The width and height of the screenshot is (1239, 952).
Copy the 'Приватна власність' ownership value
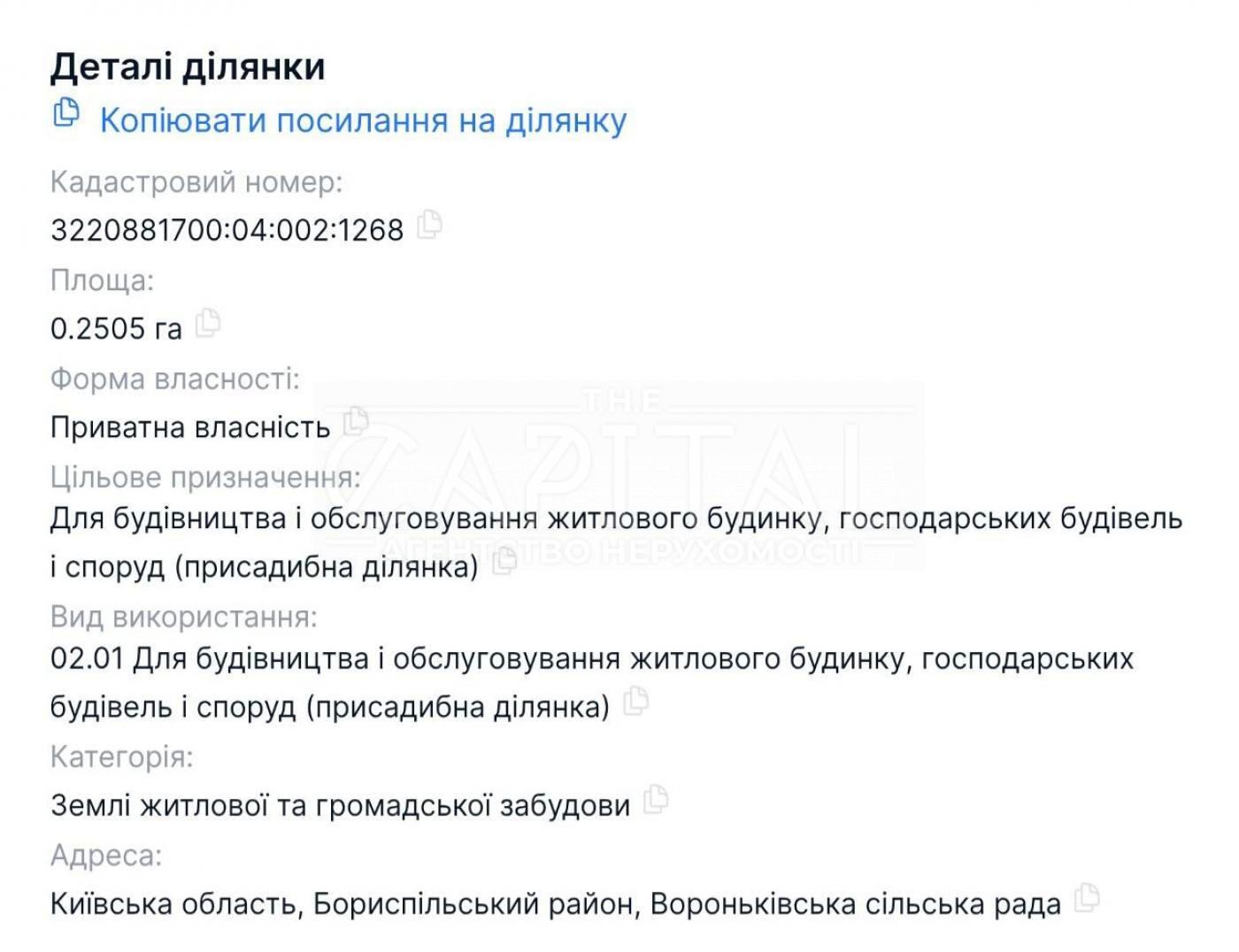[x=356, y=421]
